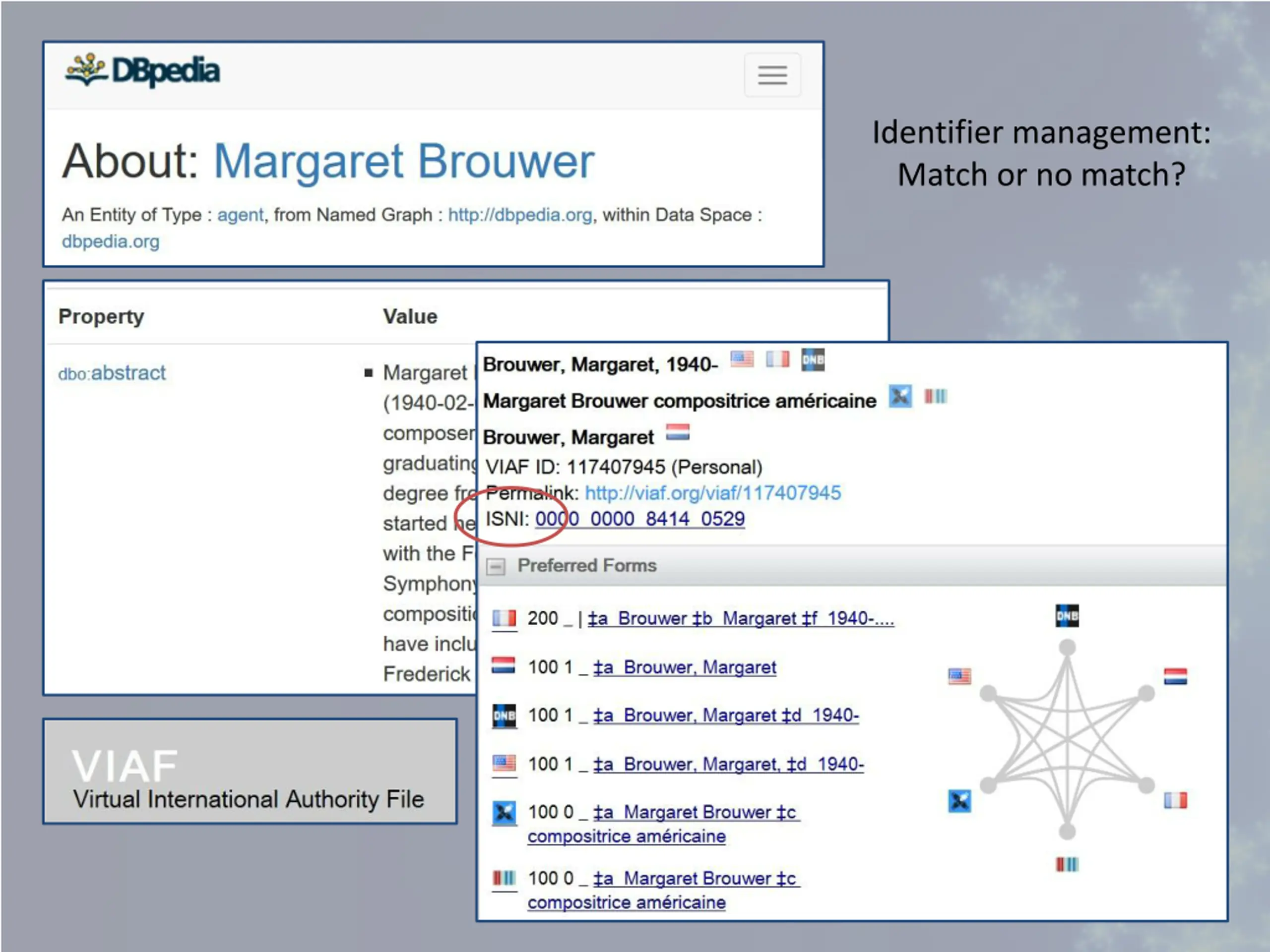Follow the agent entity type link
The height and width of the screenshot is (952, 1270).
click(240, 215)
